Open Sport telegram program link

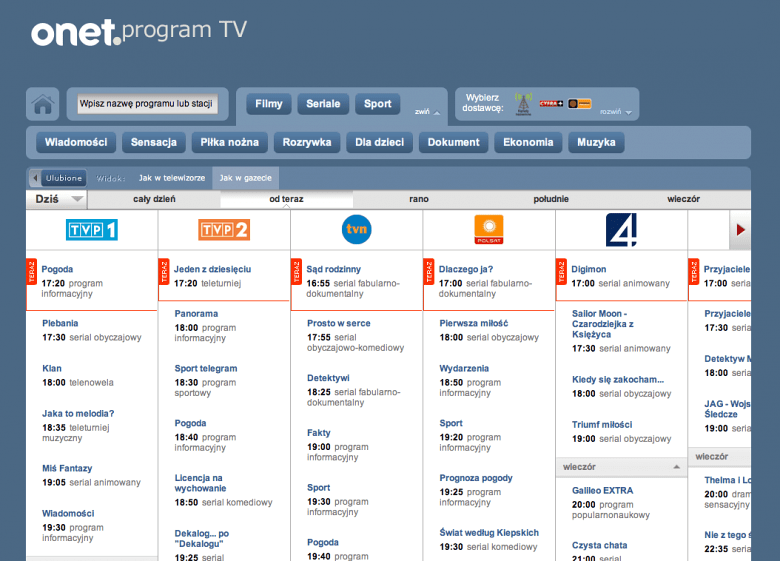tap(205, 369)
